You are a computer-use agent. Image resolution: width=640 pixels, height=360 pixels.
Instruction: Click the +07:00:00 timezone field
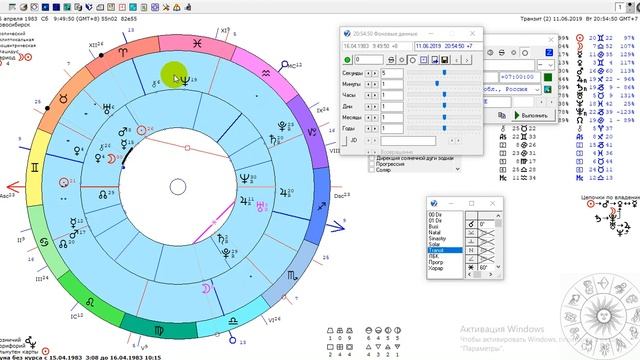[x=520, y=77]
